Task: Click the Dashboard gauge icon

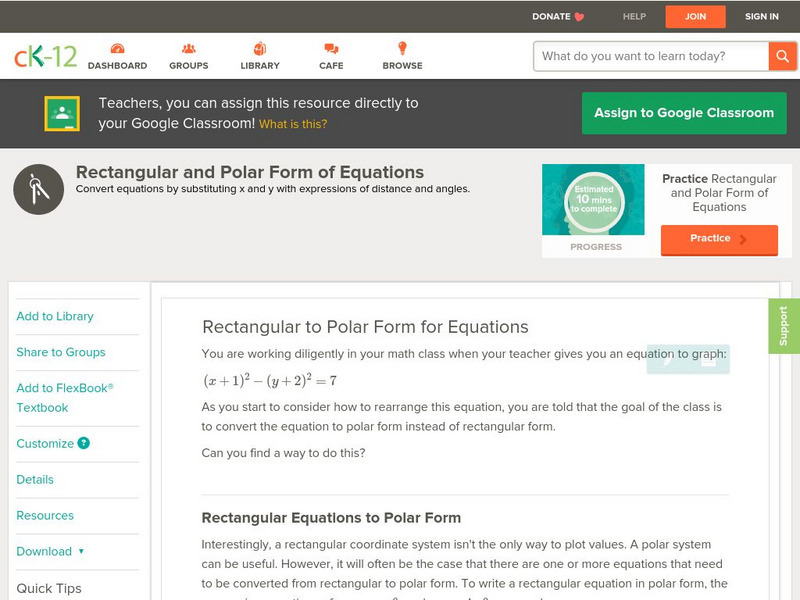Action: [119, 47]
